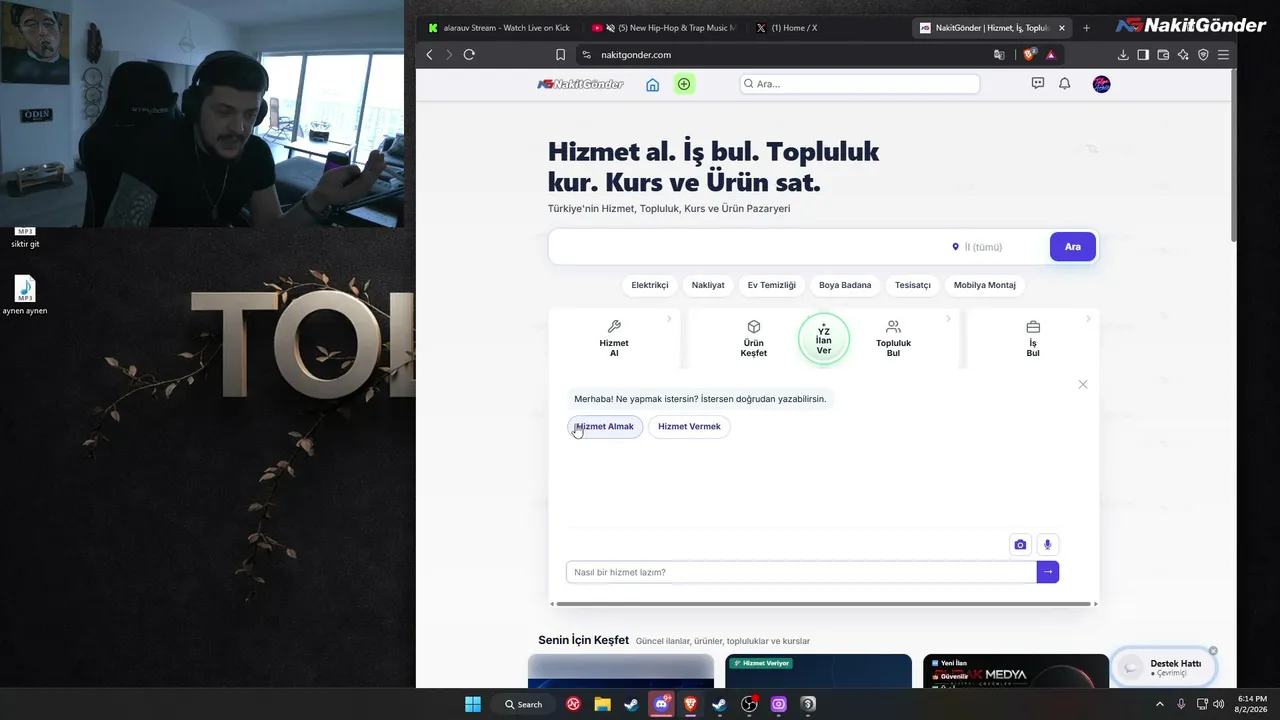Click the nakitgonder.com address bar
Screen dimensions: 1280x720
(780, 55)
